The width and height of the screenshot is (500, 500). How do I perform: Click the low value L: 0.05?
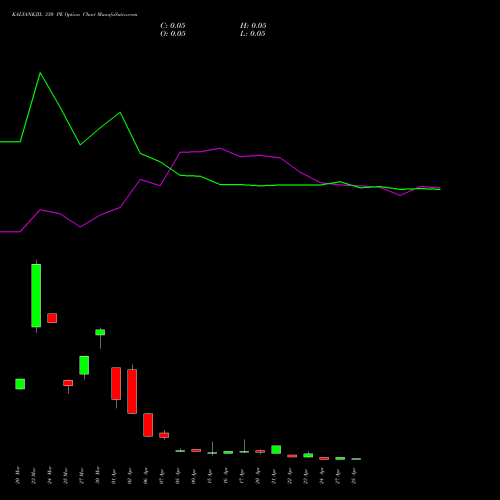click(253, 34)
